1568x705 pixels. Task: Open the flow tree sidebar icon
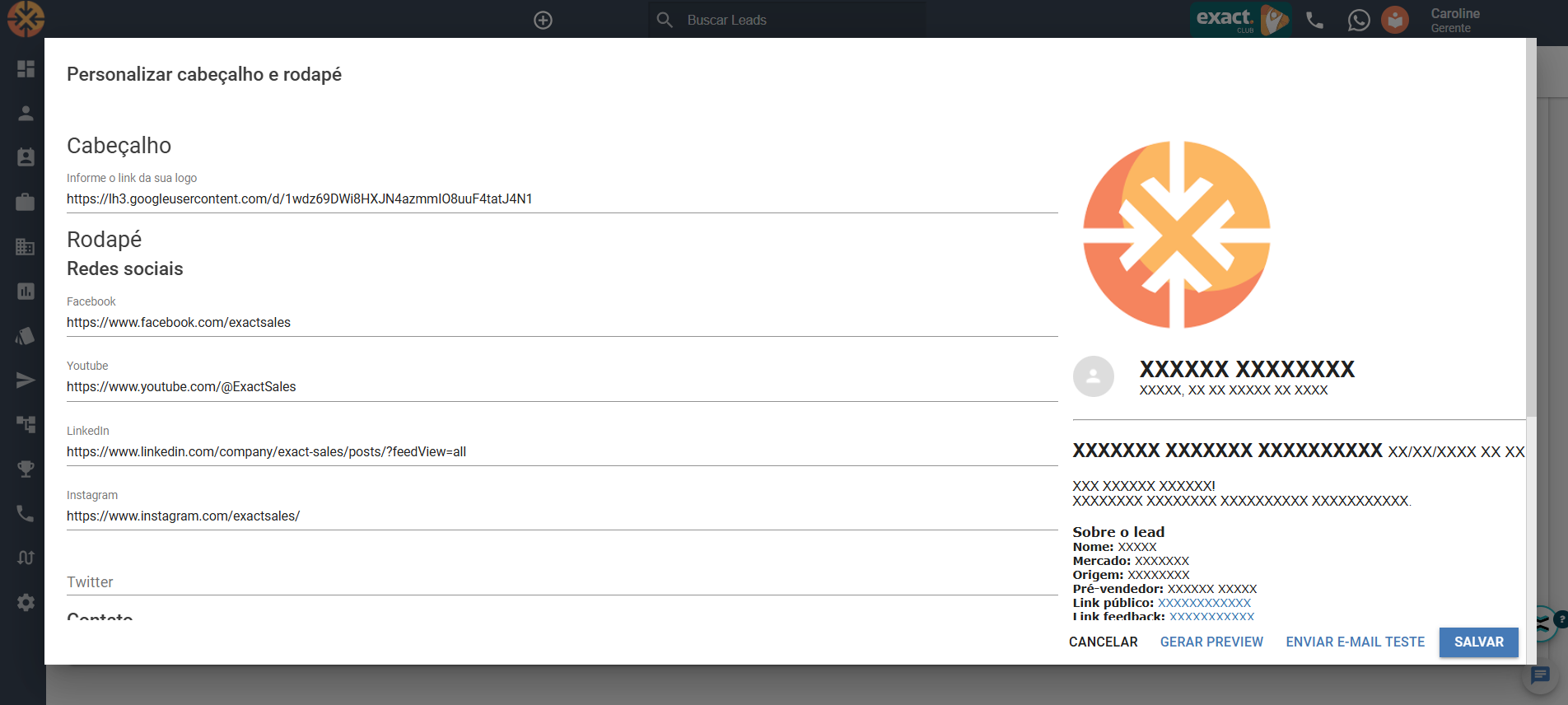click(x=26, y=424)
